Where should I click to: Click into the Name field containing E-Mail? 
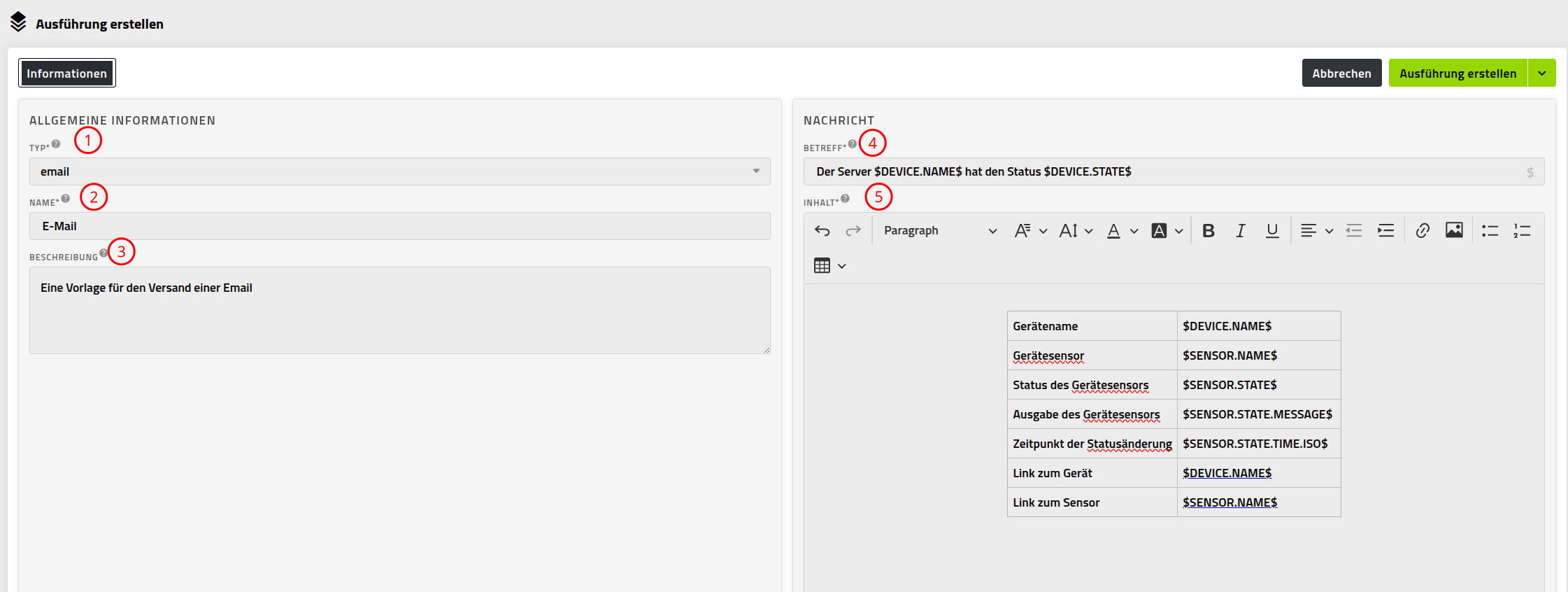[x=400, y=226]
